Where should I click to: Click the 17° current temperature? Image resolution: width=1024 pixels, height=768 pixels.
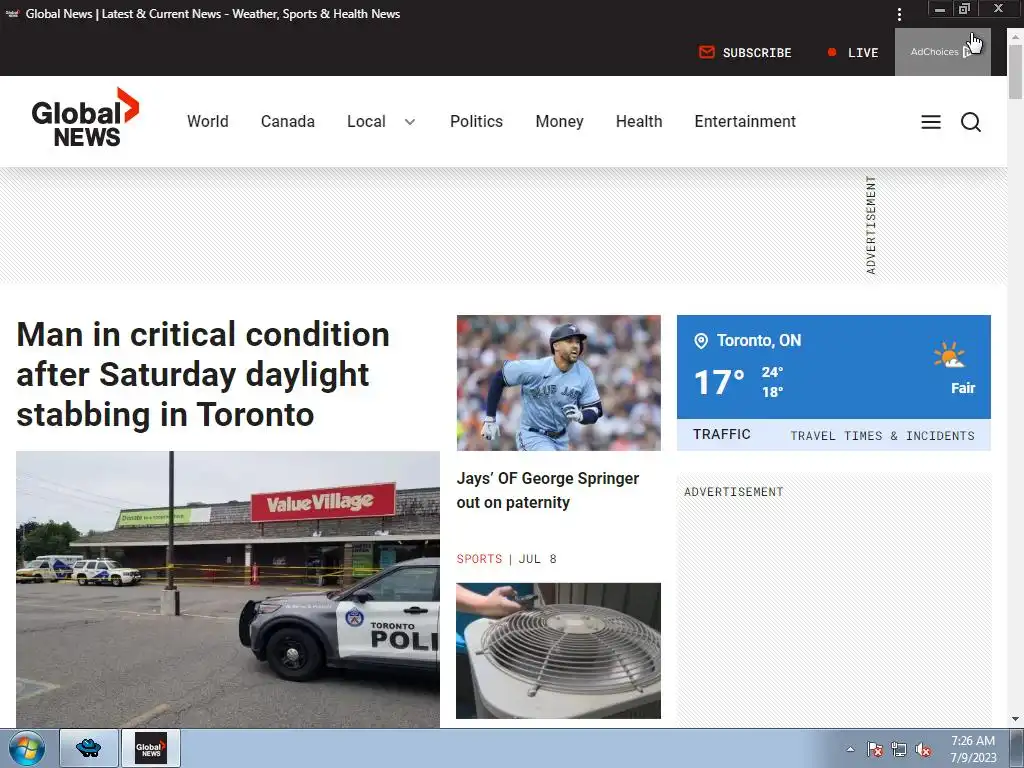click(719, 383)
